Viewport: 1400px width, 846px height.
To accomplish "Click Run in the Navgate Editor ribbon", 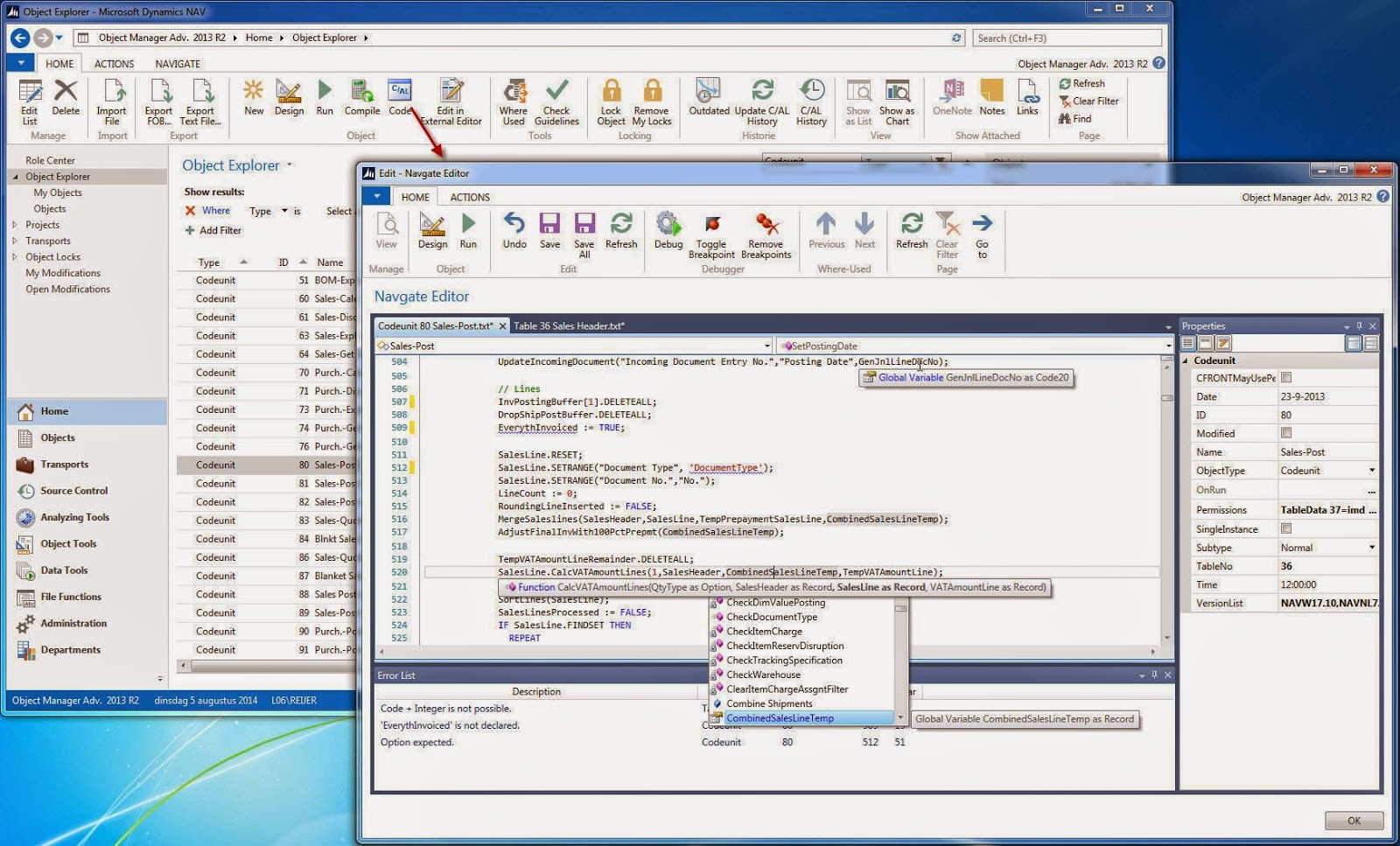I will click(468, 231).
